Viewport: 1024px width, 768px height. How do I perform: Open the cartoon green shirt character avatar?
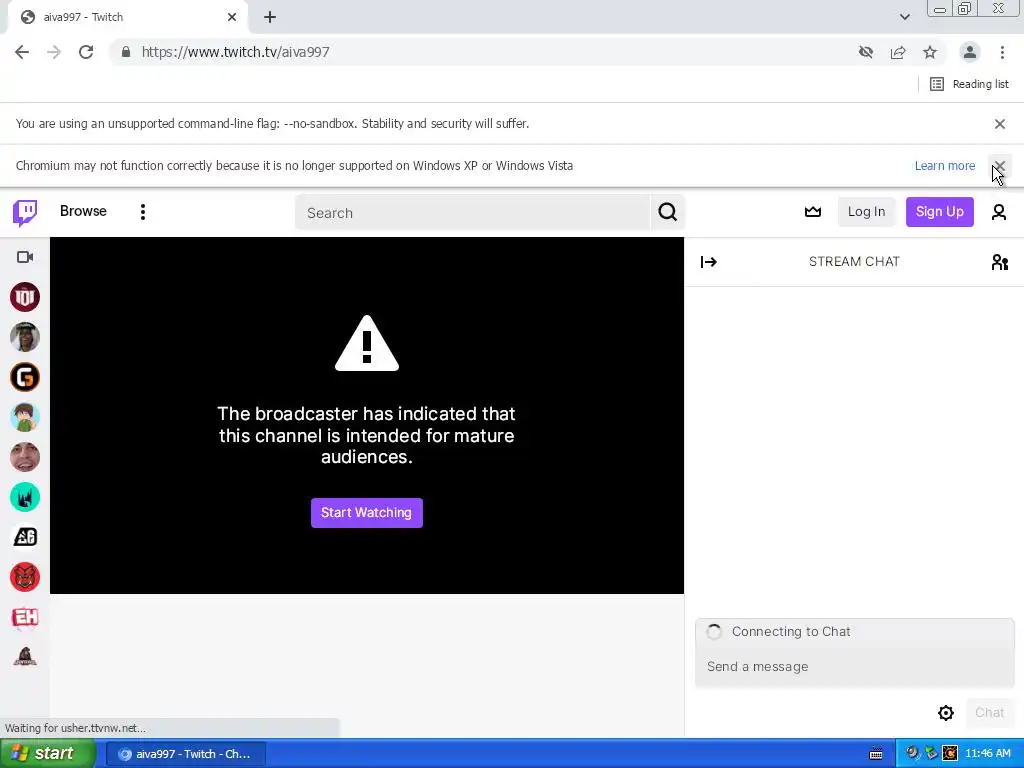(25, 417)
